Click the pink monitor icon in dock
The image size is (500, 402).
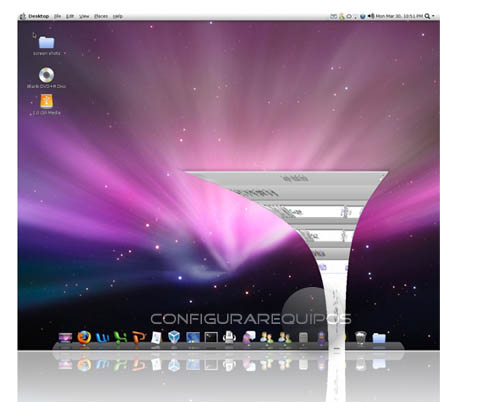65,337
